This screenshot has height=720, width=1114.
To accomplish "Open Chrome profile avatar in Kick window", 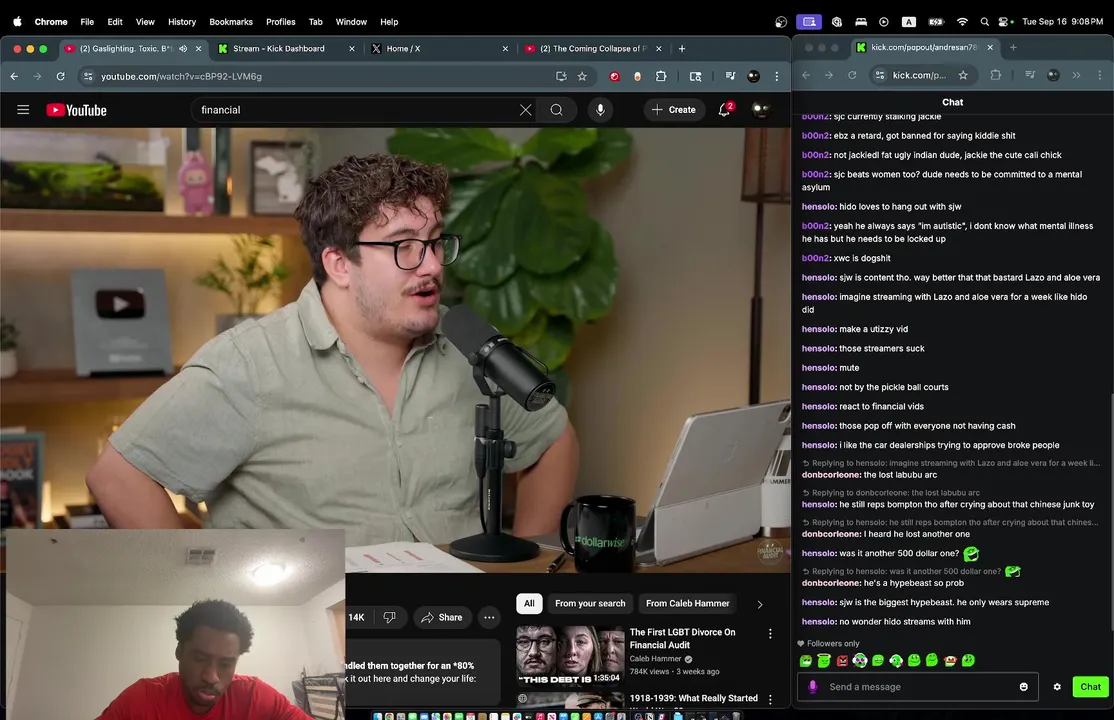I will pos(1054,75).
